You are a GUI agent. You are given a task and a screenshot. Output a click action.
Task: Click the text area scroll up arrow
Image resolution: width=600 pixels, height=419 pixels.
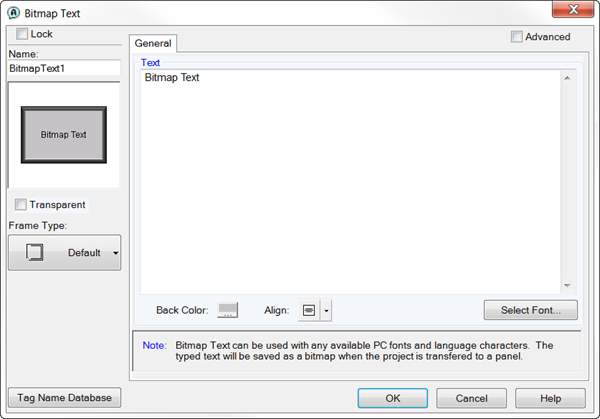567,78
